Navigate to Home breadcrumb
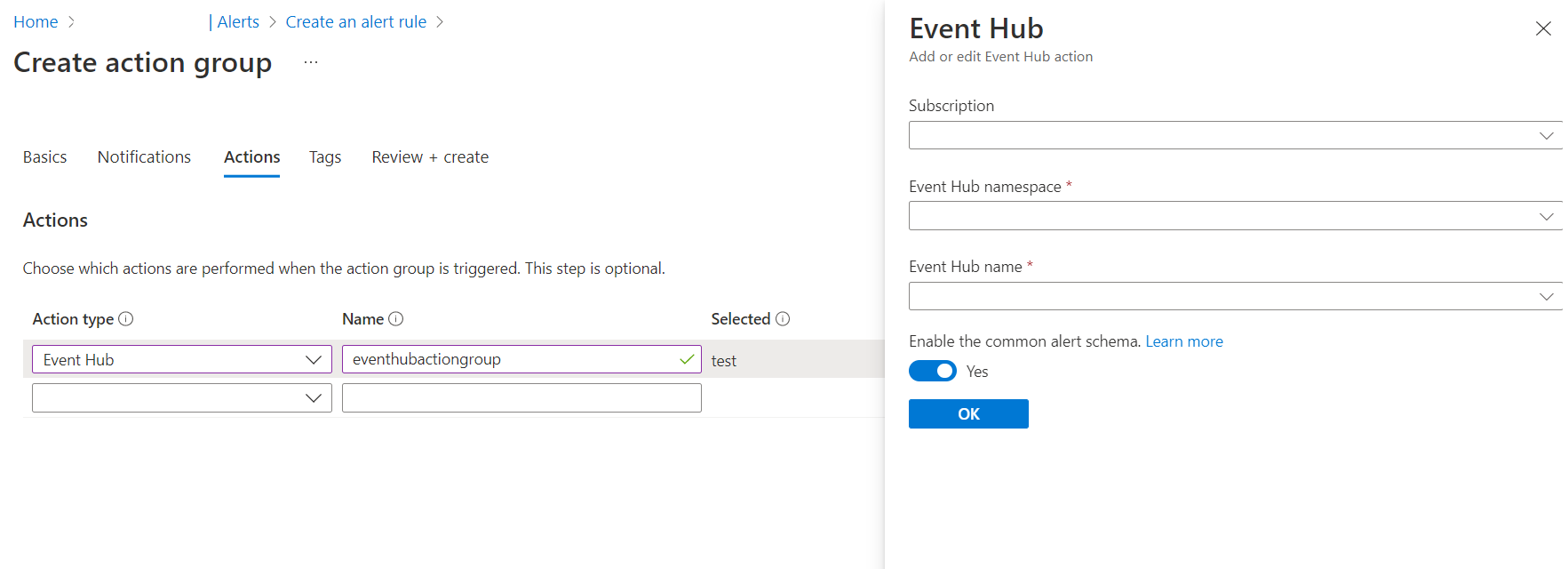The width and height of the screenshot is (1568, 569). pos(36,22)
